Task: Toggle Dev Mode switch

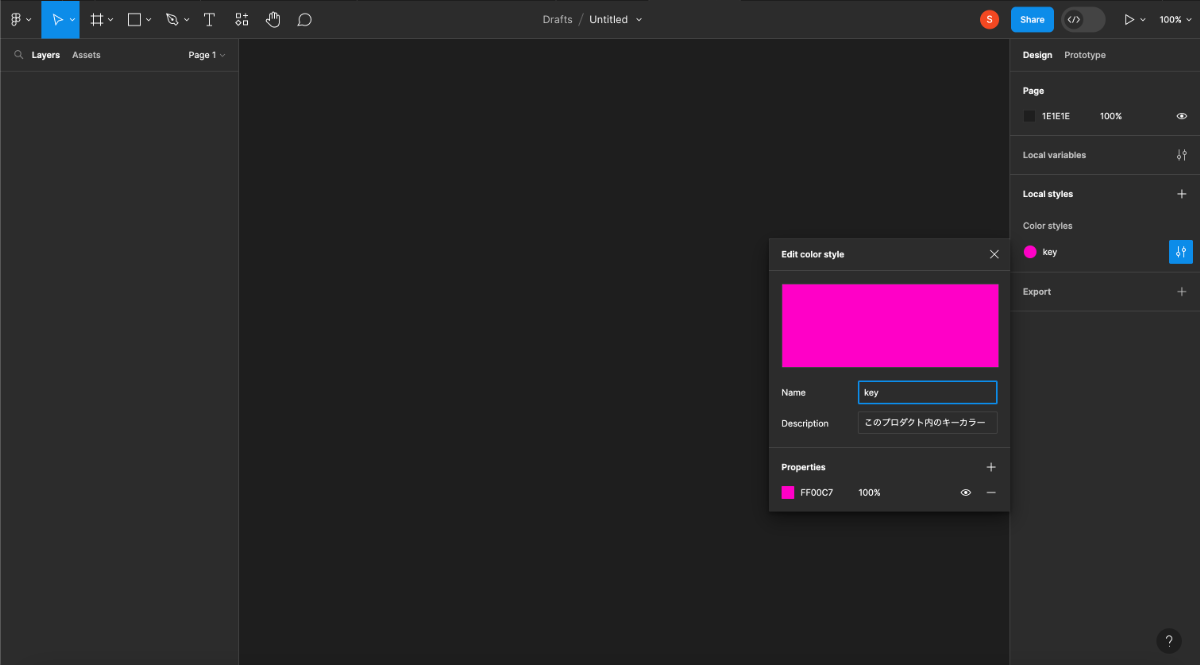Action: [1083, 19]
